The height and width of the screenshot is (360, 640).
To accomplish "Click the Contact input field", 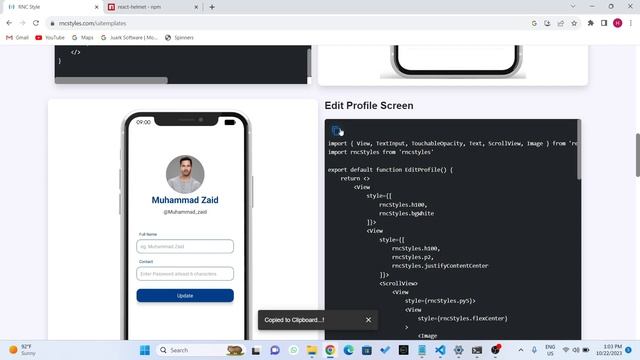I will tap(185, 274).
